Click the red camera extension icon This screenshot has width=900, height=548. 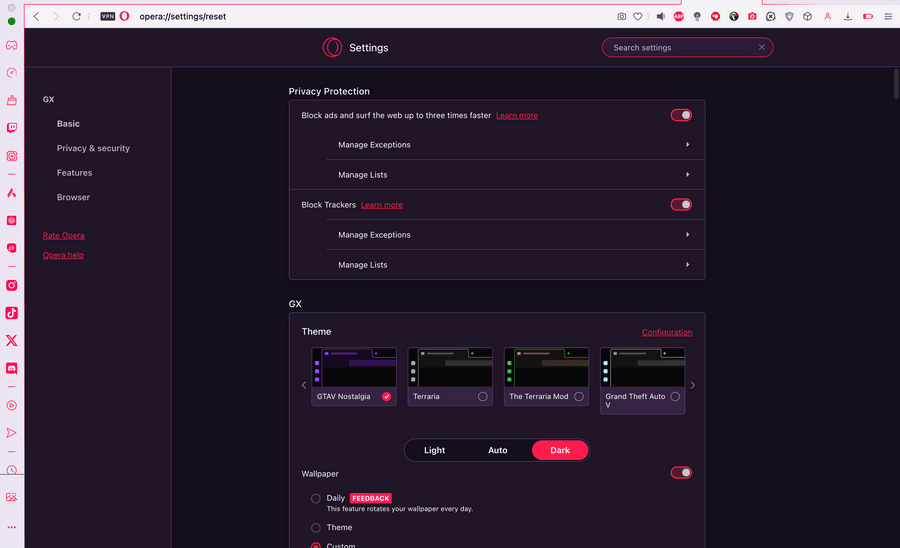tap(752, 17)
